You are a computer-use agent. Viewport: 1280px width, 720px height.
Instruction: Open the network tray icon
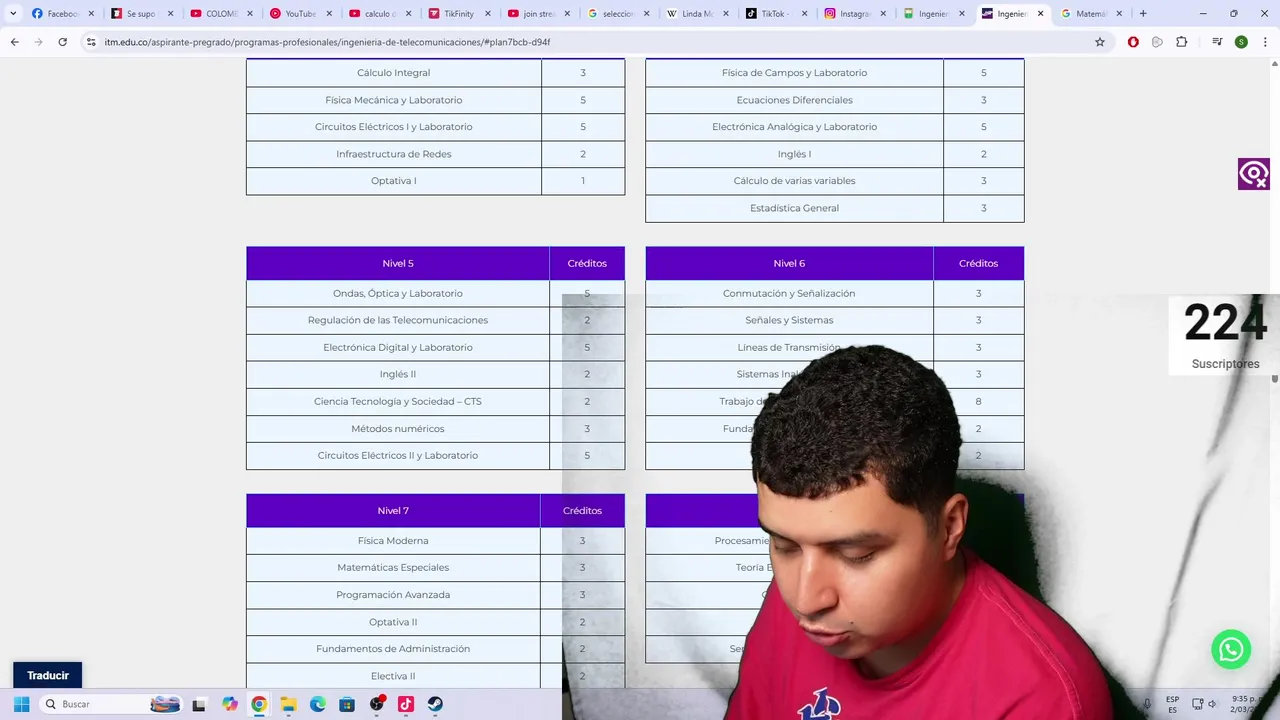point(1198,704)
